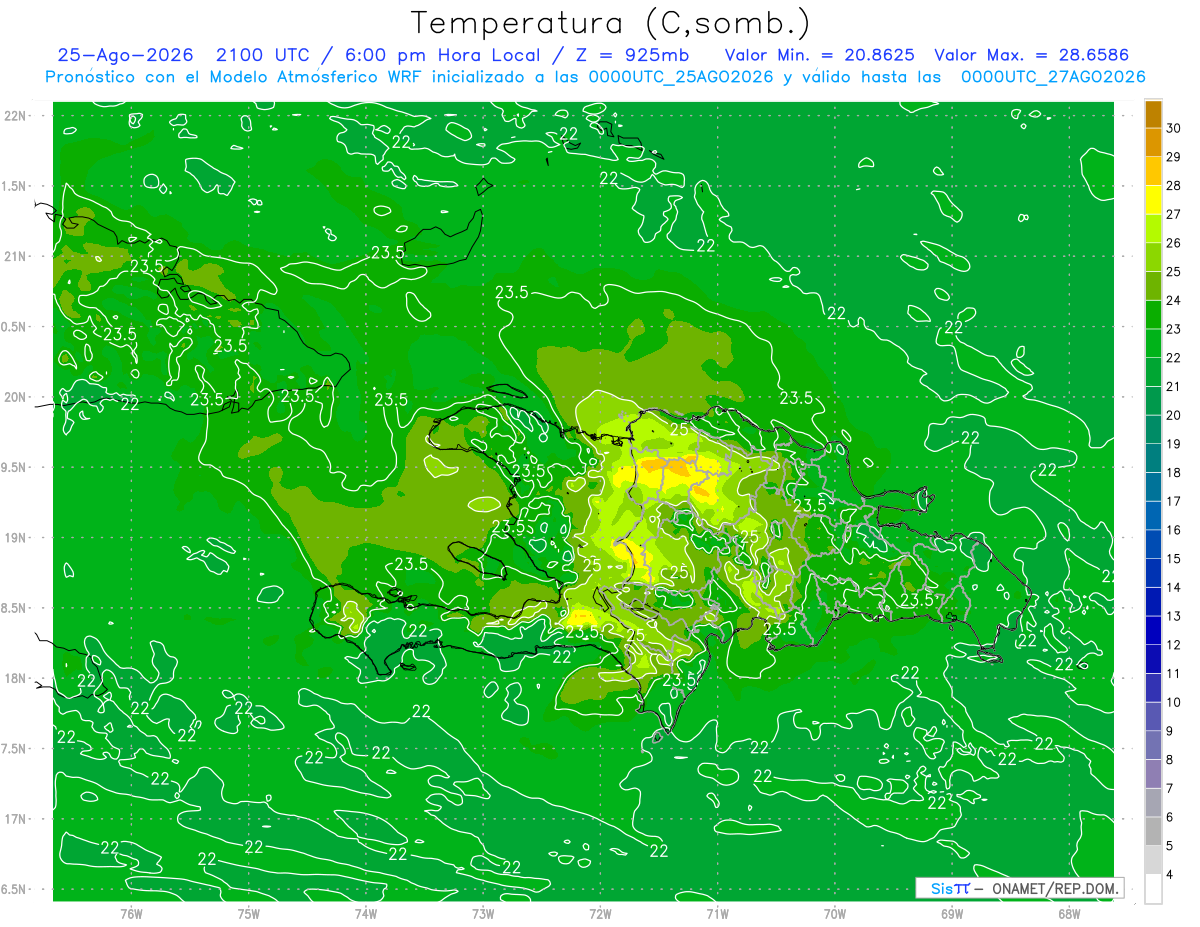Click the legend swatch between 29 and 30

[x=1153, y=141]
